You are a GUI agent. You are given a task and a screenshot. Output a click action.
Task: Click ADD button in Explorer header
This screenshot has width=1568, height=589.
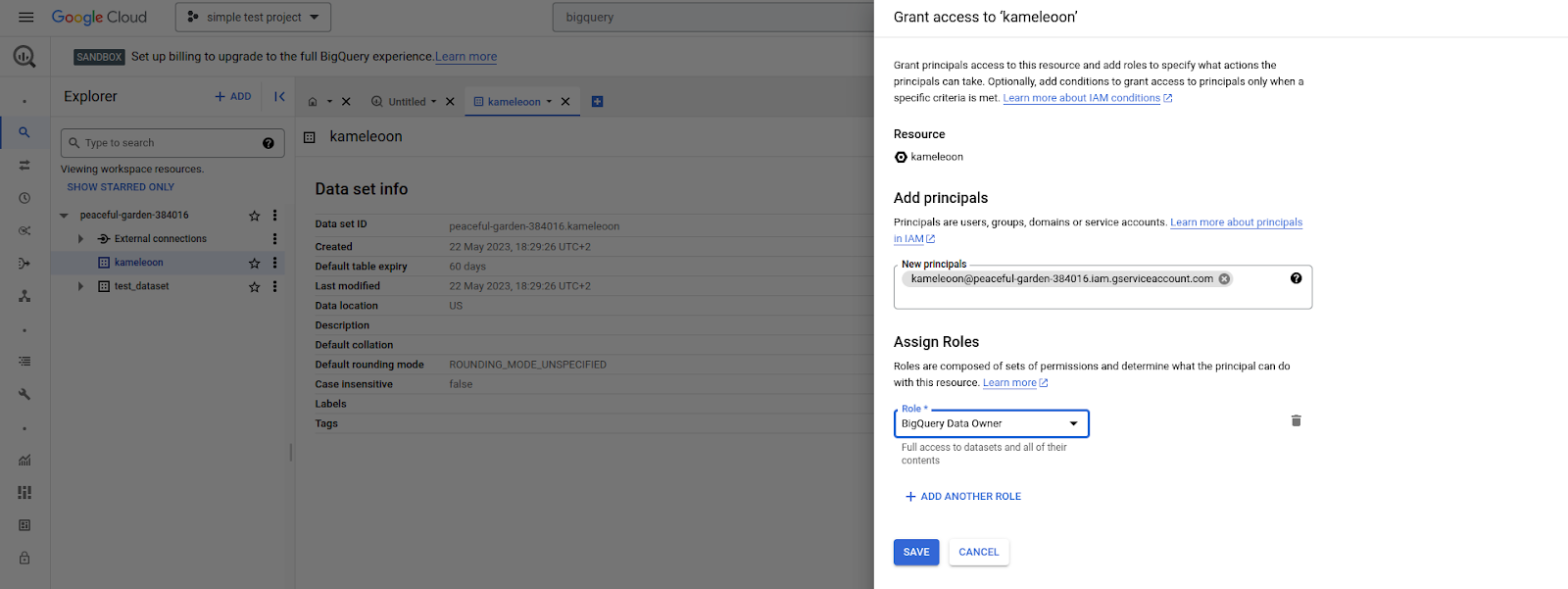(233, 96)
